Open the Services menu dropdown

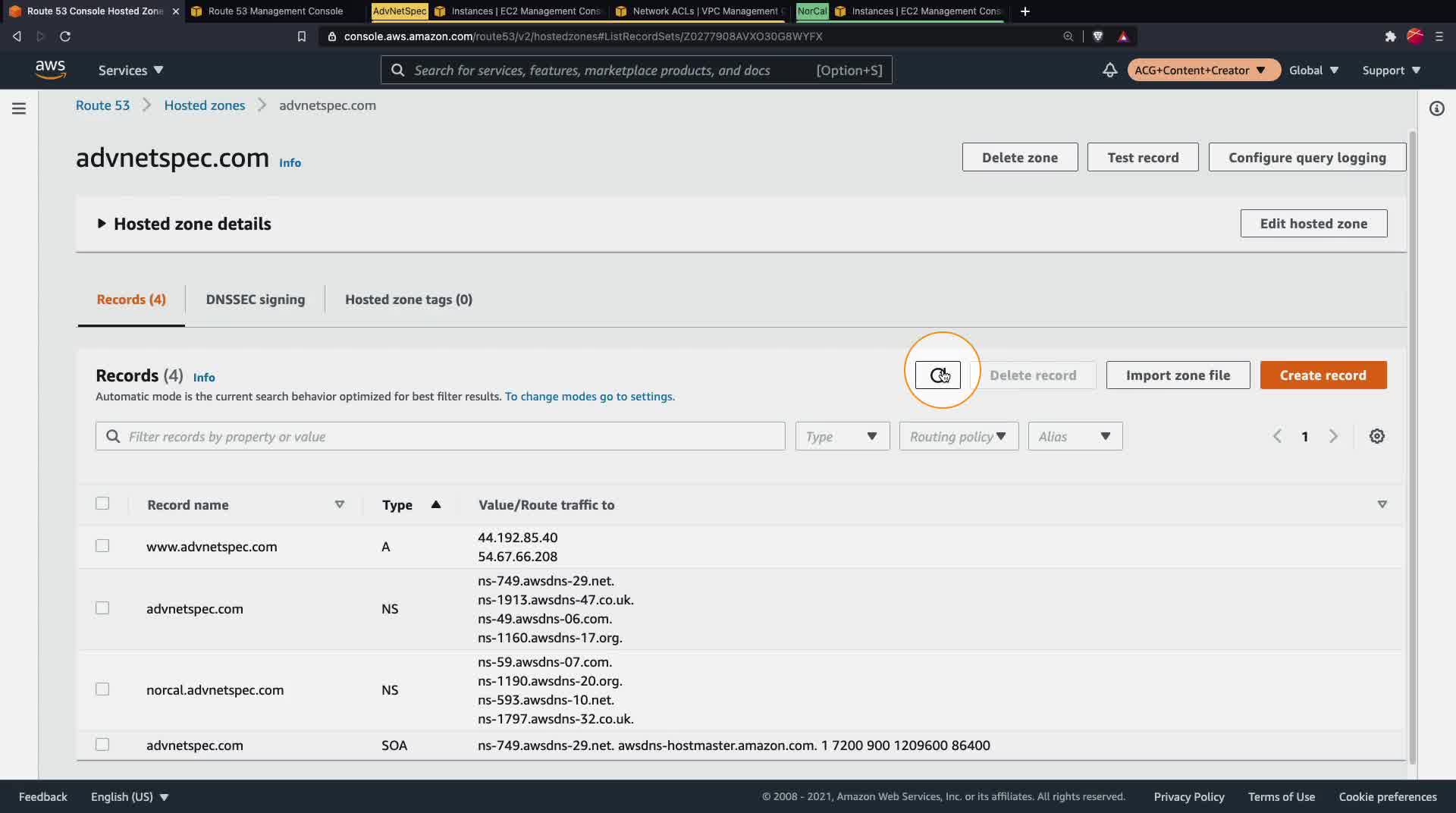coord(130,70)
